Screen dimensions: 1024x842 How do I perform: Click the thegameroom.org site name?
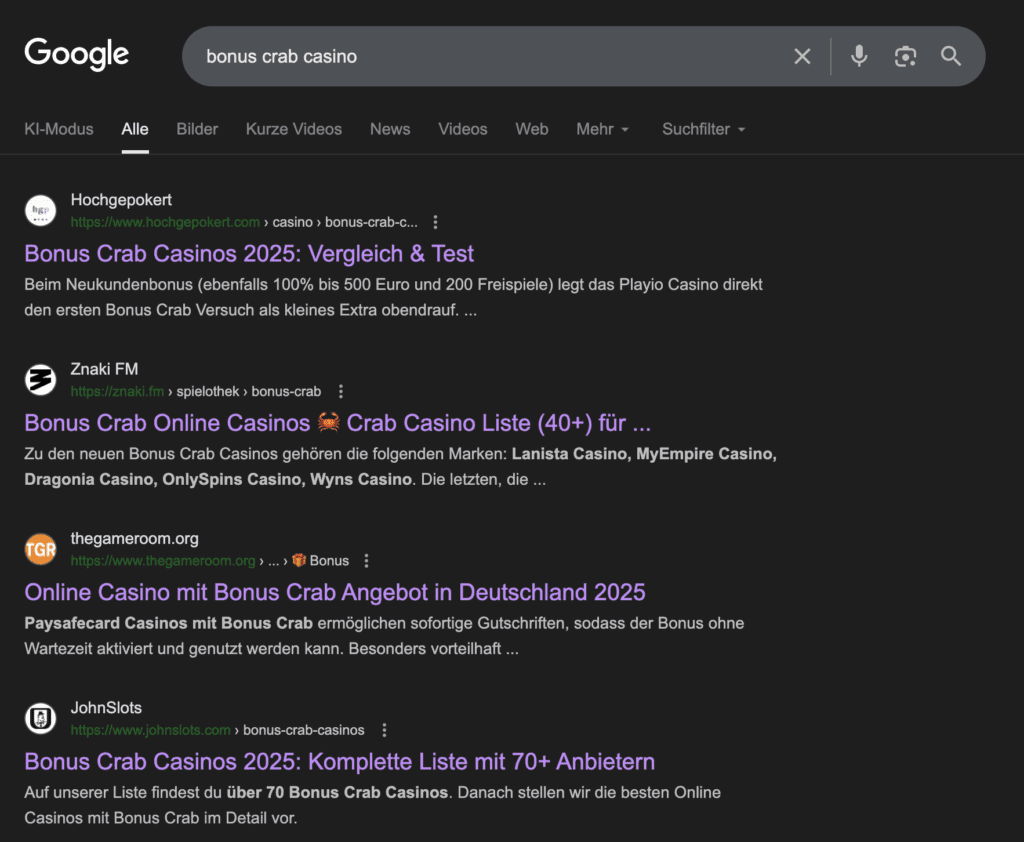(135, 538)
